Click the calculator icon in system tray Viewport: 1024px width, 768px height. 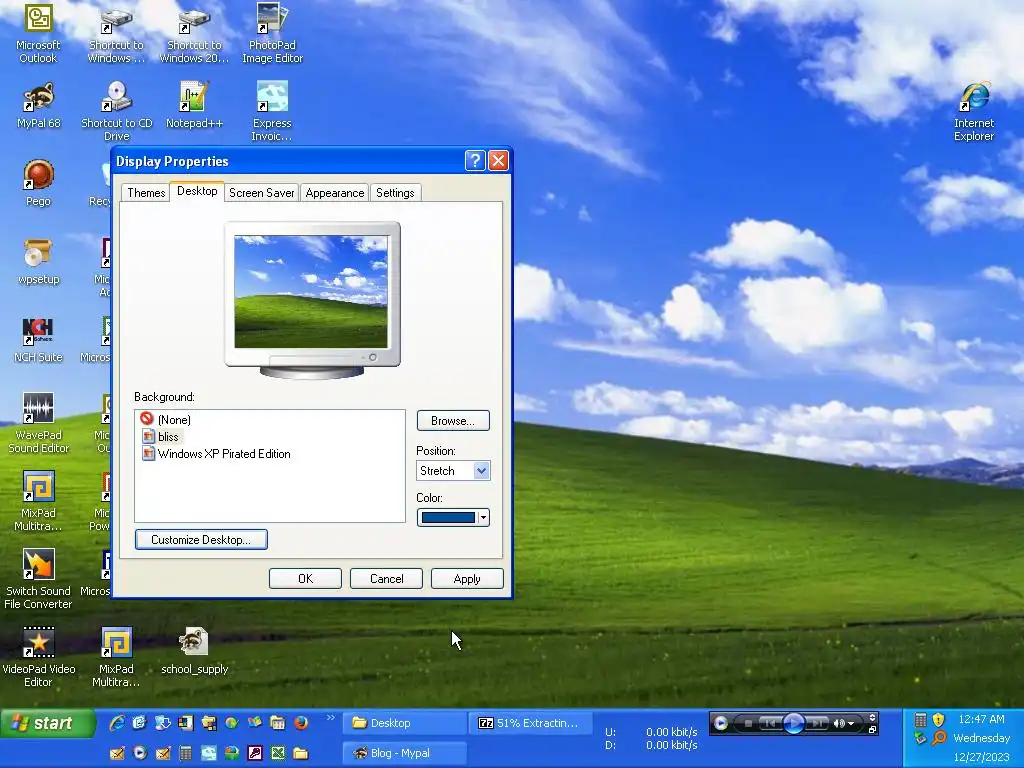click(x=920, y=720)
